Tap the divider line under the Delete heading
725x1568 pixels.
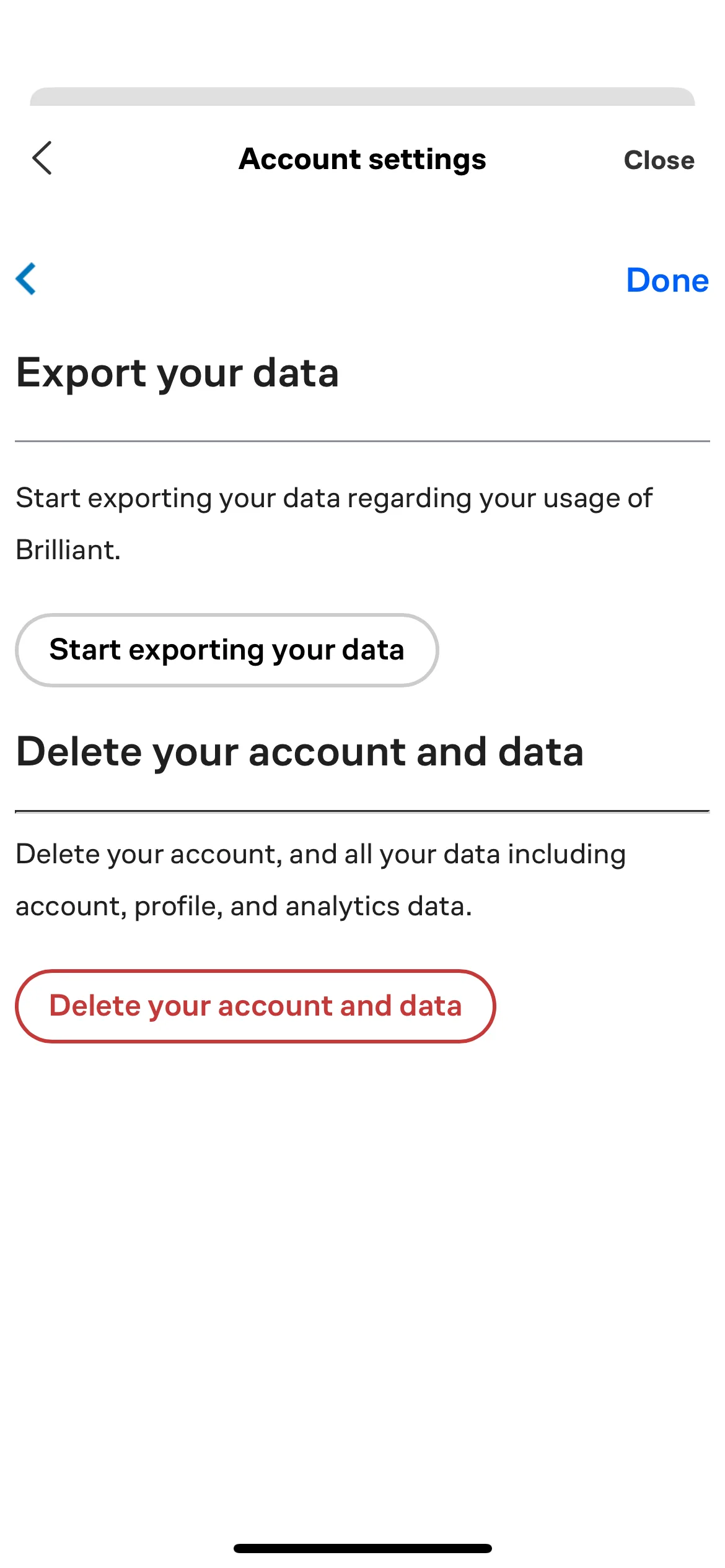(362, 811)
